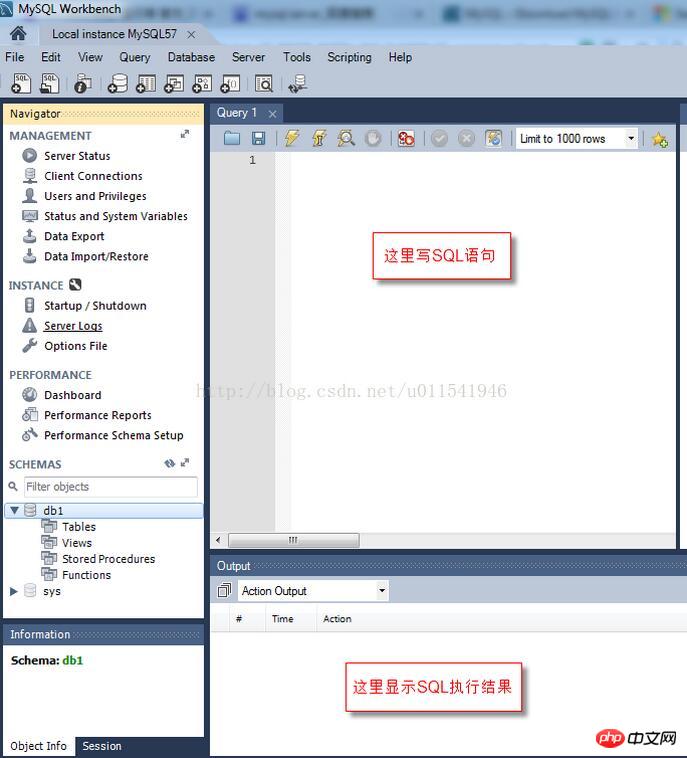Create new table toolbar icon
Viewport: 687px width, 758px height.
[146, 84]
